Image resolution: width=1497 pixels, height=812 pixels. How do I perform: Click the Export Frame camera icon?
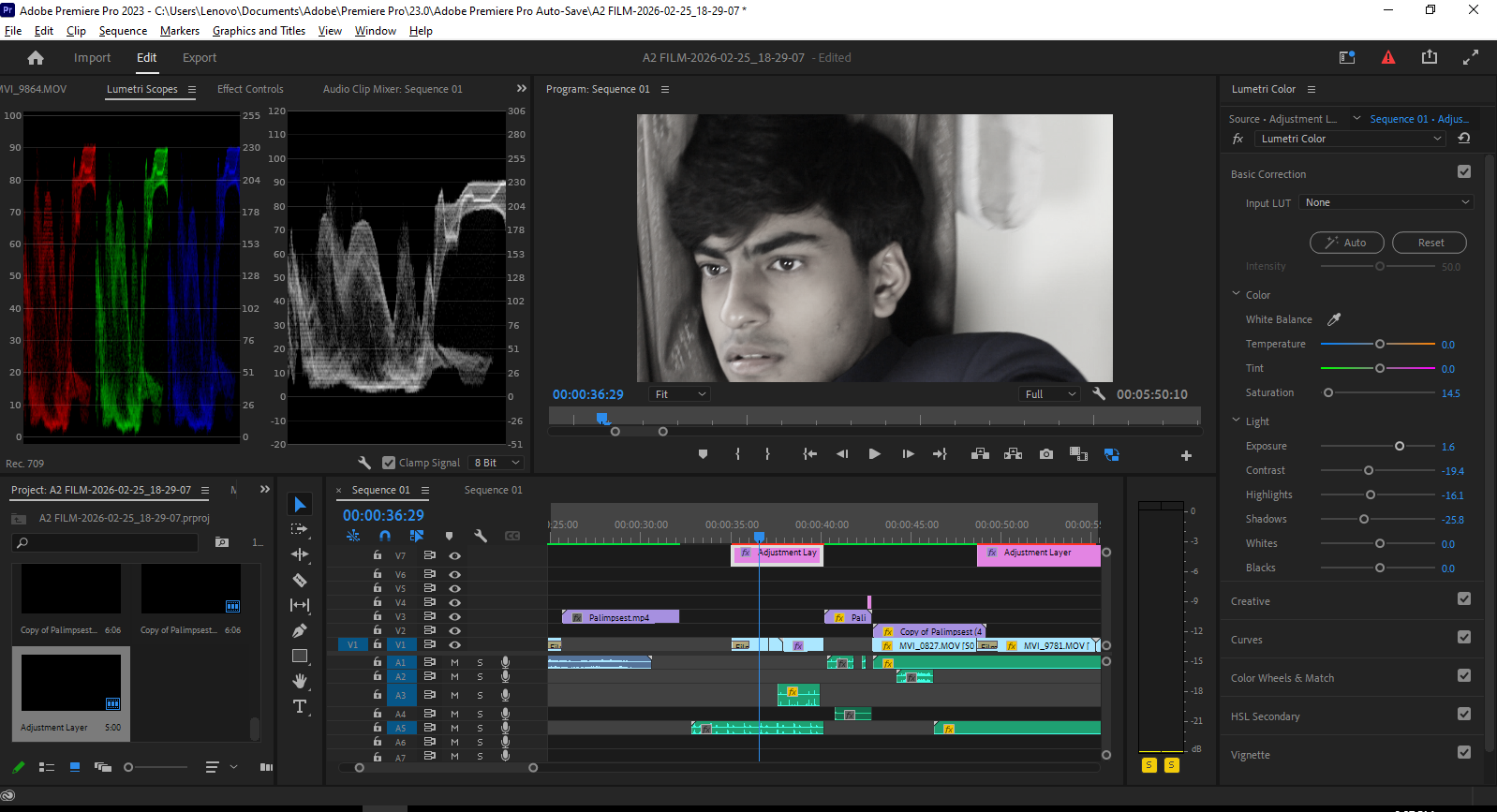click(x=1046, y=454)
